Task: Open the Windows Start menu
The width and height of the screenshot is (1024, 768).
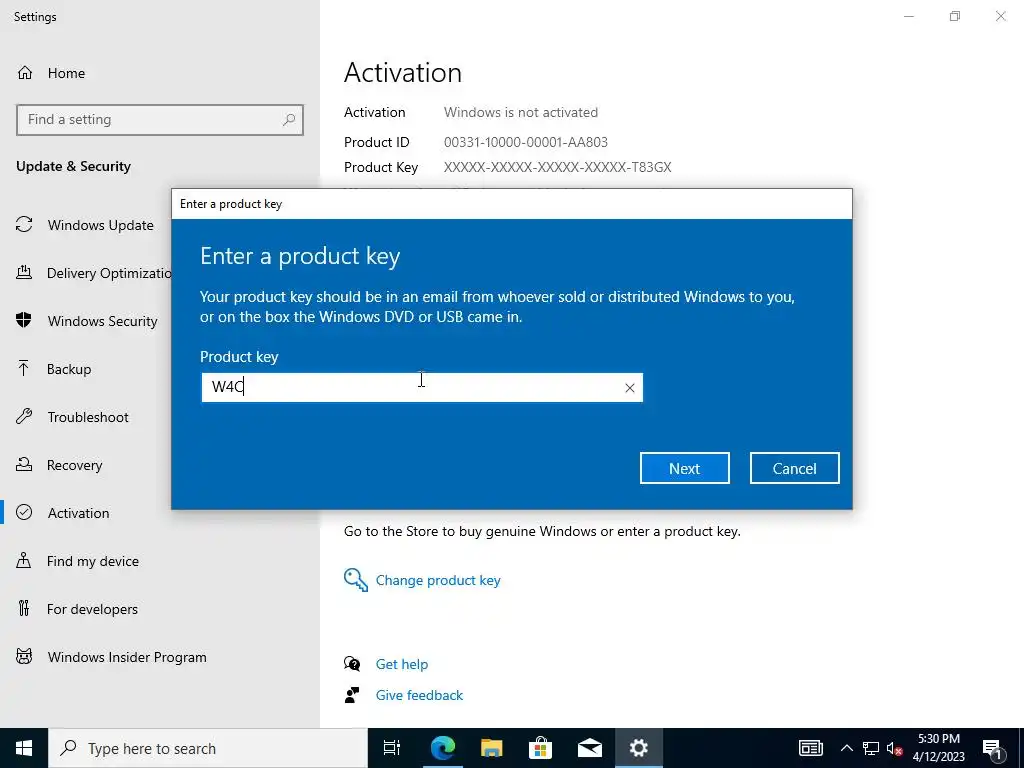Action: [x=24, y=748]
